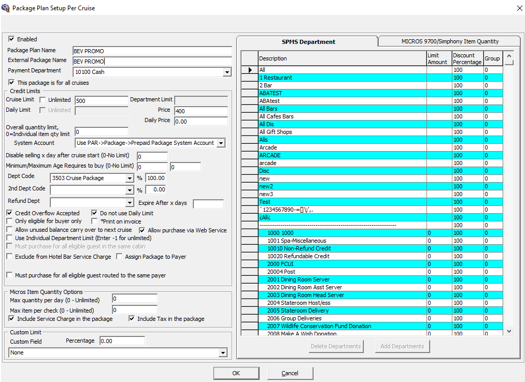Click the OK button
525x382 pixels.
(x=236, y=373)
